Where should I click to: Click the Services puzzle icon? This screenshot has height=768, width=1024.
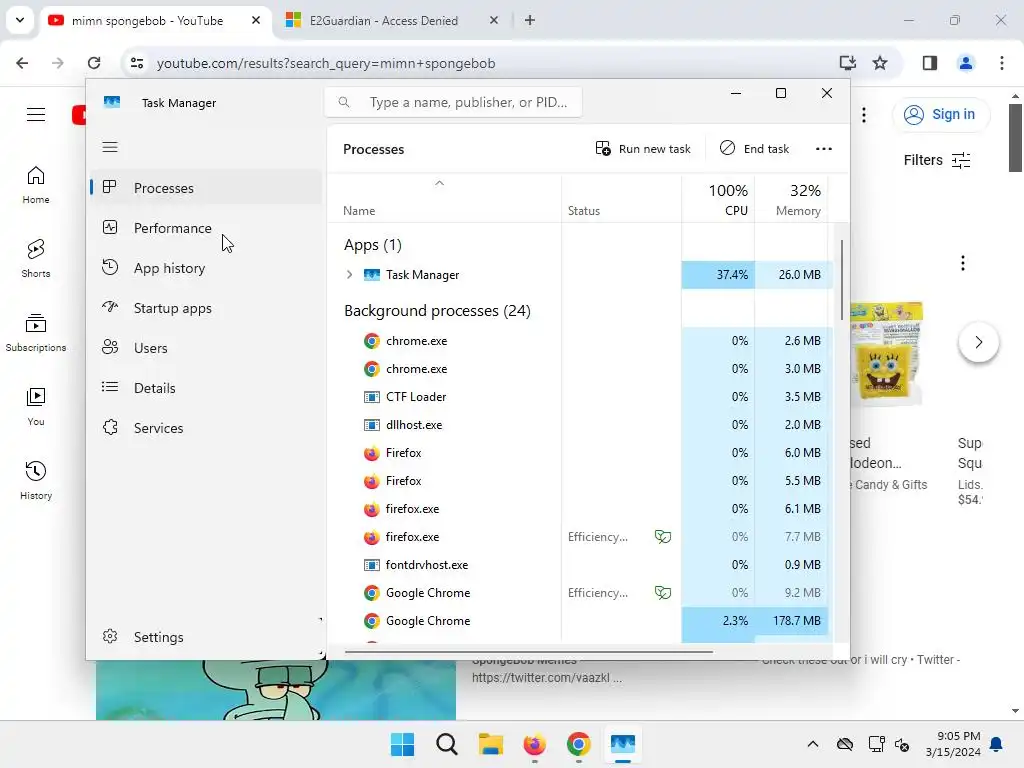pos(110,427)
